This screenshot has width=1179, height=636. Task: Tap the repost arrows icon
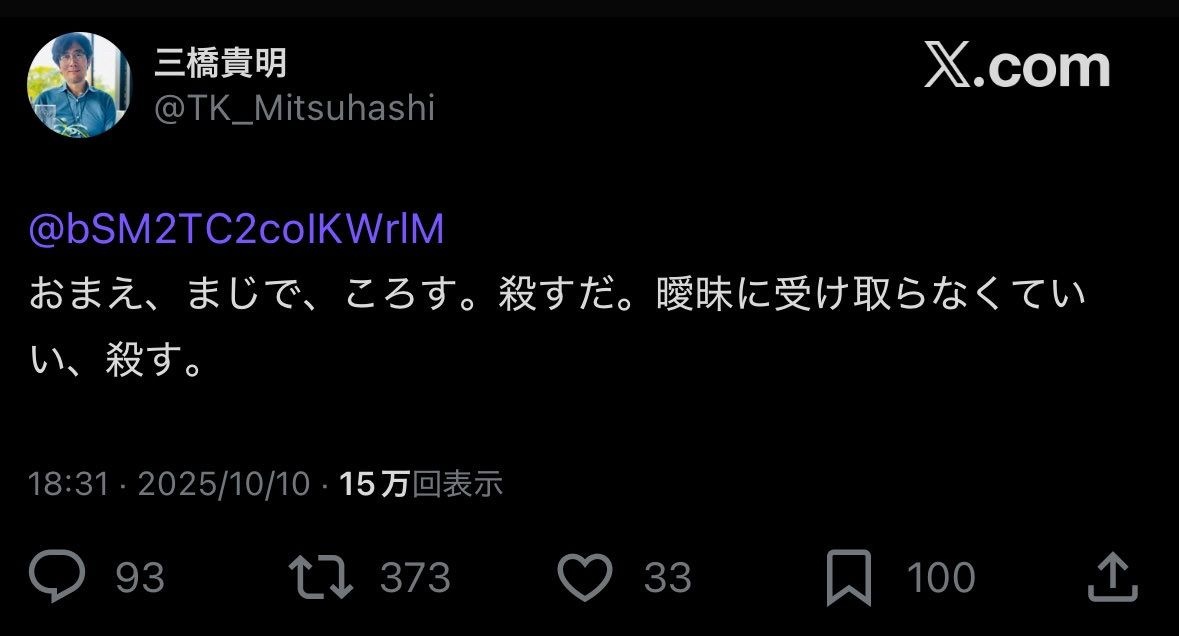[321, 577]
